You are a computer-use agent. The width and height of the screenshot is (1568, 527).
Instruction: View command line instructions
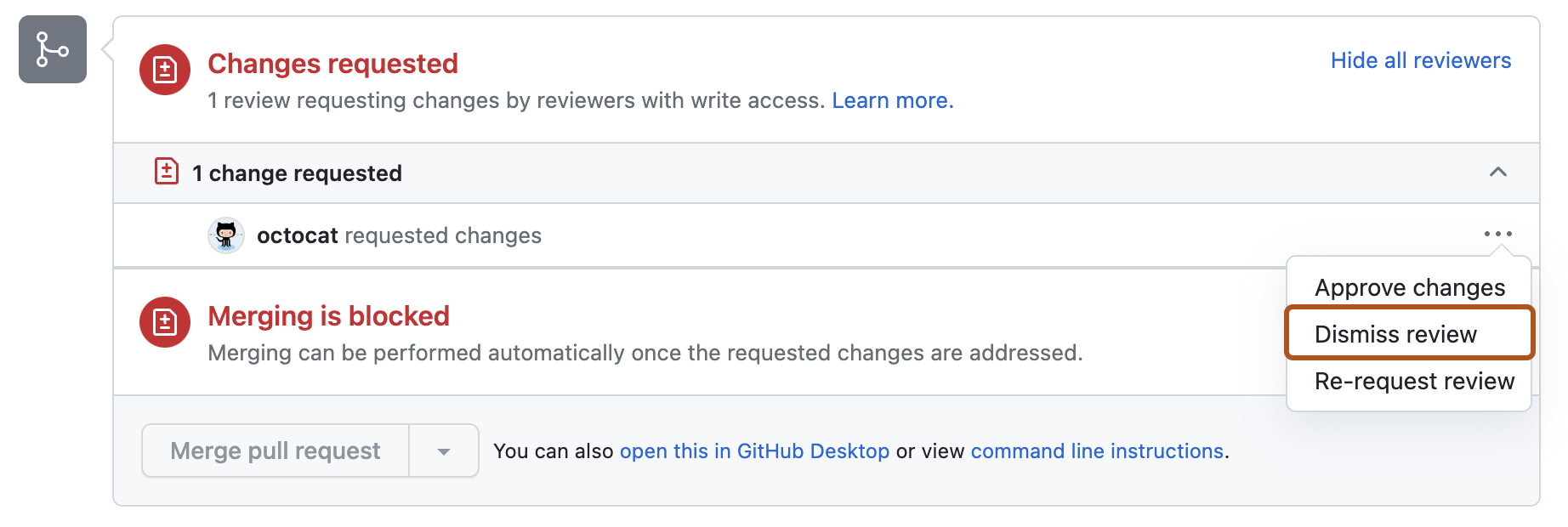point(1097,450)
